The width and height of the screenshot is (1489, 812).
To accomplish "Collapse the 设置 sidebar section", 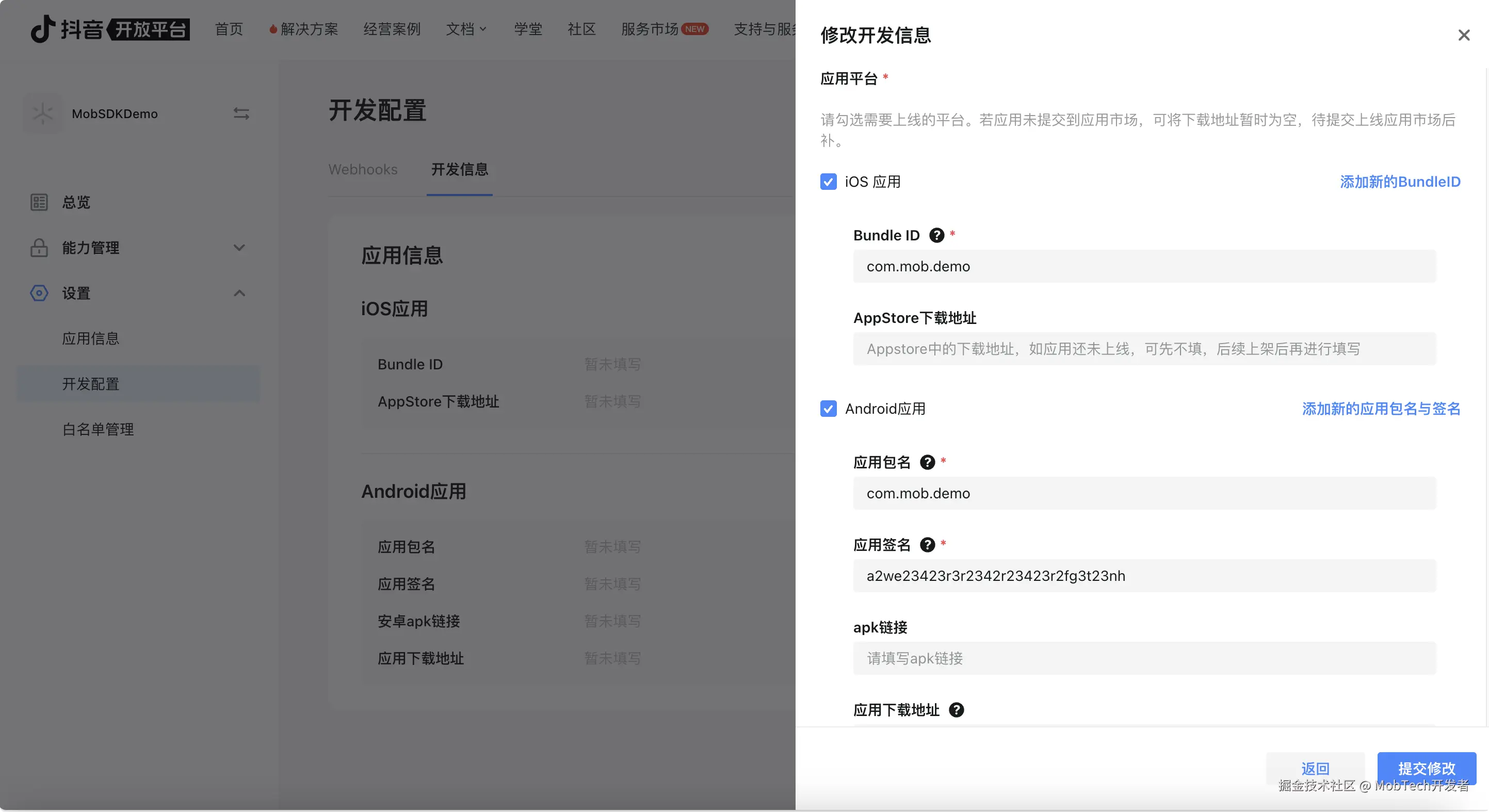I will pyautogui.click(x=239, y=294).
